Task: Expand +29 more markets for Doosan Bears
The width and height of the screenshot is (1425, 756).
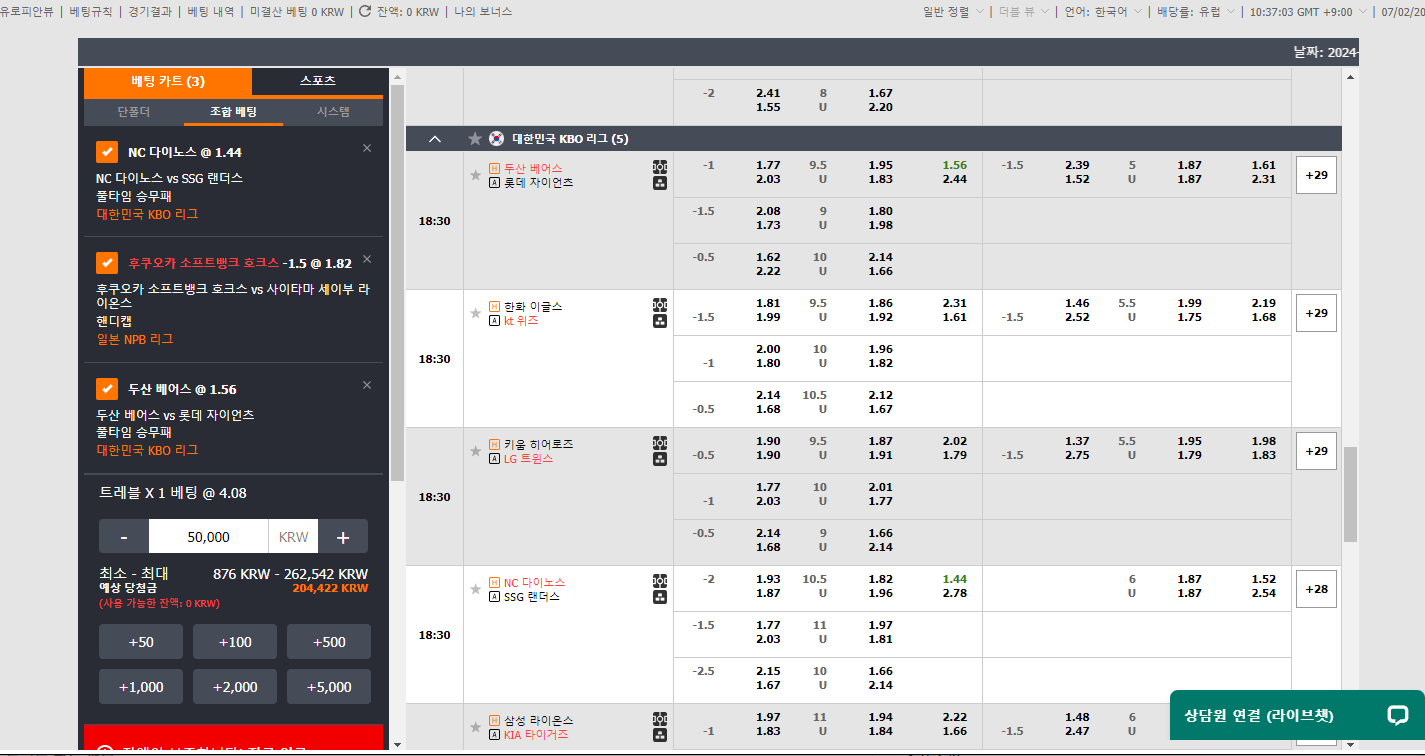Action: click(x=1316, y=175)
